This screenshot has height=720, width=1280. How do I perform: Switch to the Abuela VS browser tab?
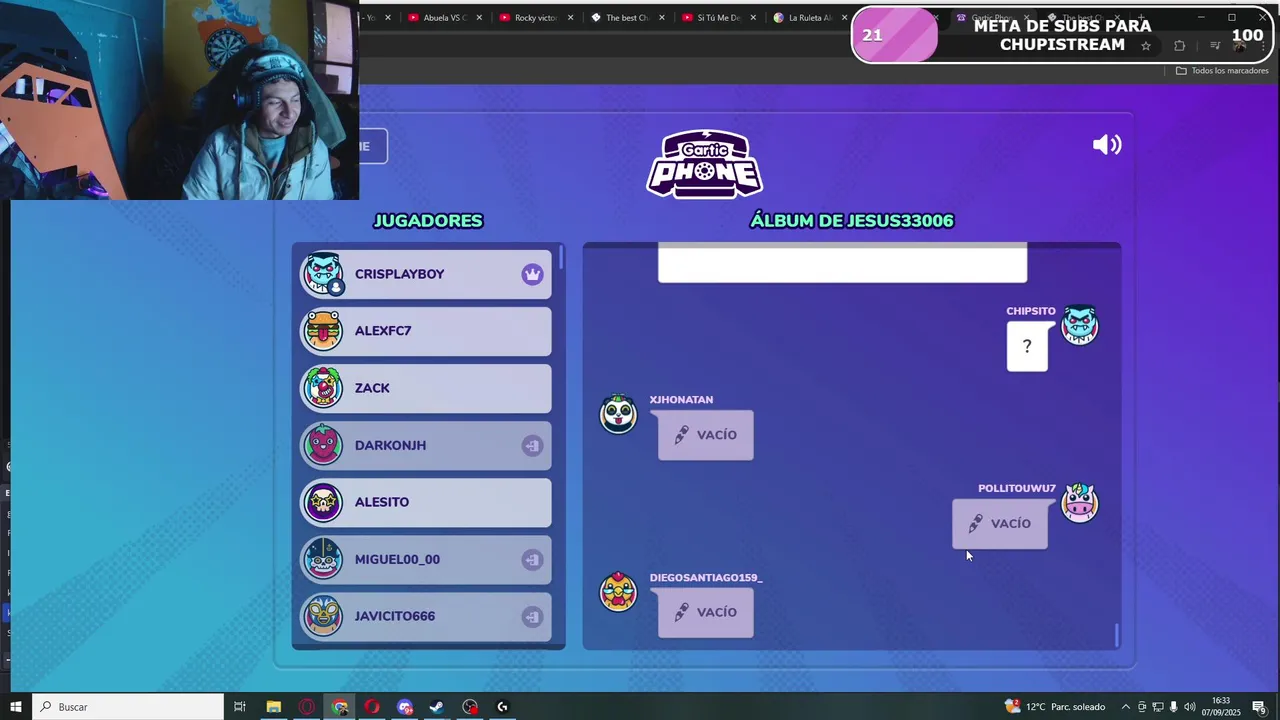[x=445, y=17]
